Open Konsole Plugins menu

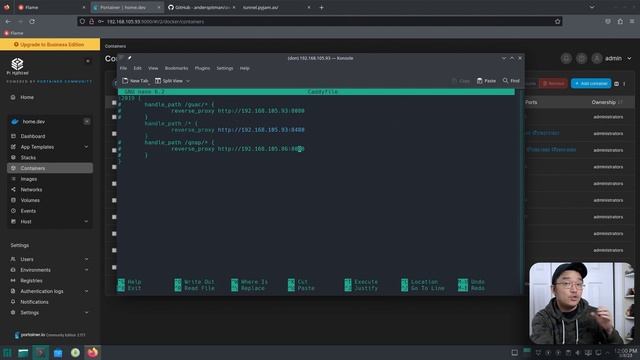(x=202, y=68)
